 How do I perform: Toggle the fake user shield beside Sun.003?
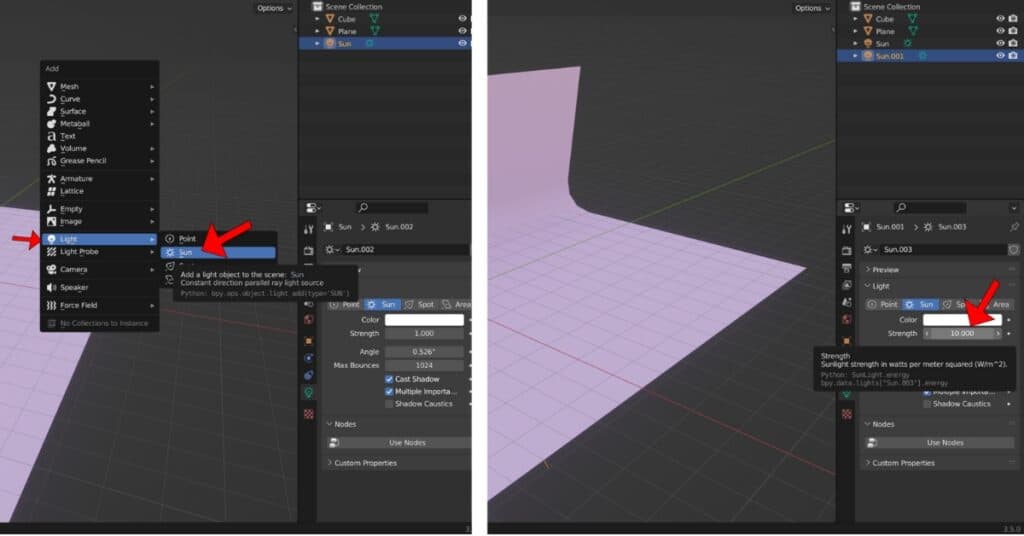1013,249
